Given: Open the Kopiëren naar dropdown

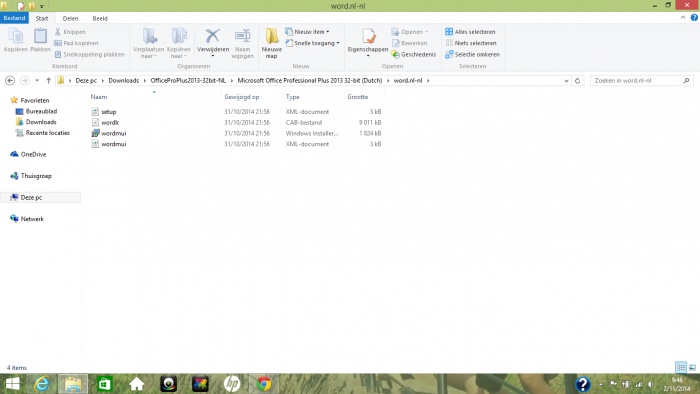Looking at the screenshot, I should 179,43.
